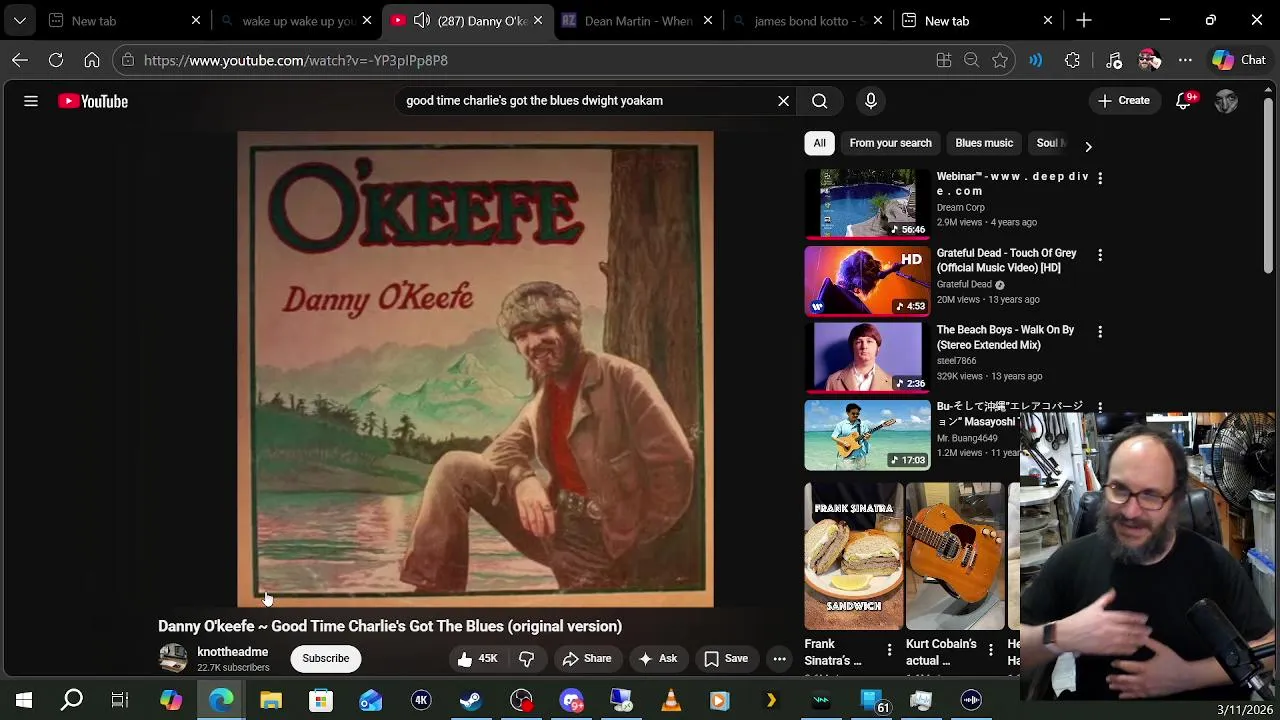Open apps-plus icon in address bar
The height and width of the screenshot is (720, 1280).
(x=943, y=60)
